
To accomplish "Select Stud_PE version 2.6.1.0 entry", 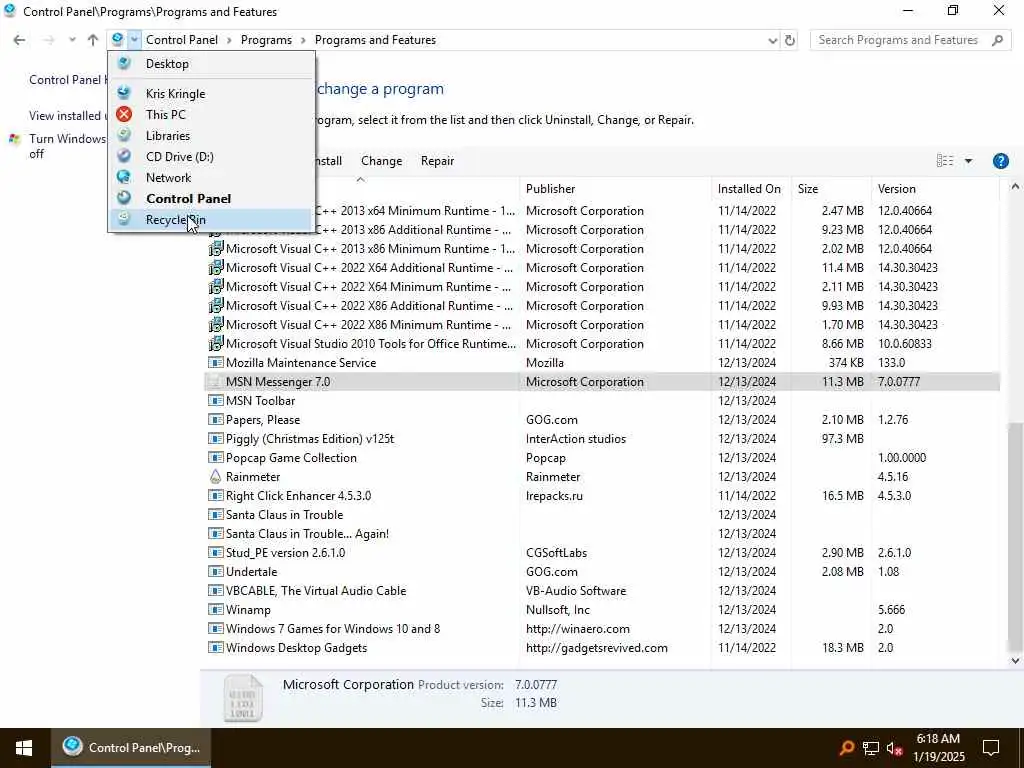I will [x=285, y=552].
